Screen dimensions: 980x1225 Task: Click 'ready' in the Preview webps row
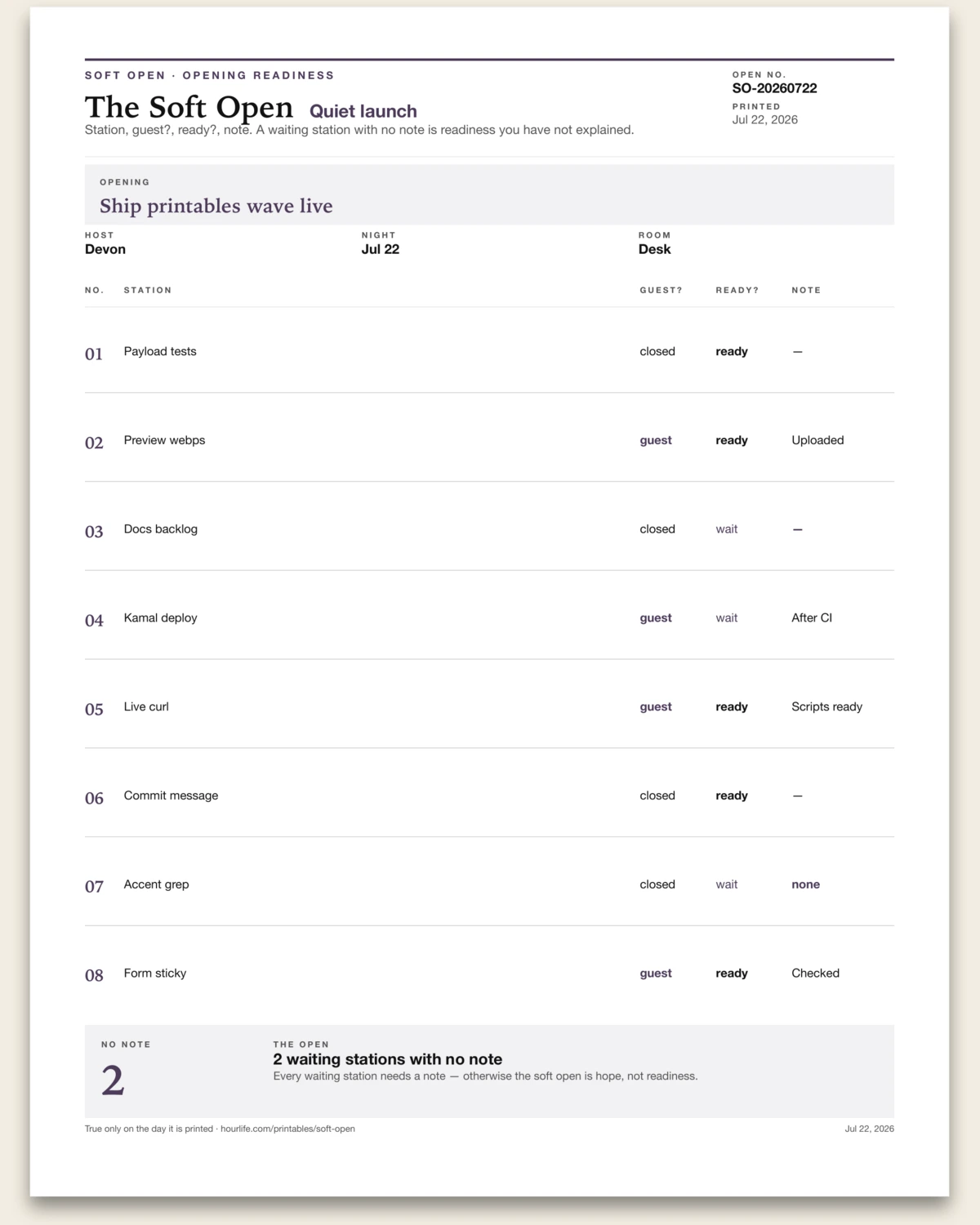tap(732, 440)
